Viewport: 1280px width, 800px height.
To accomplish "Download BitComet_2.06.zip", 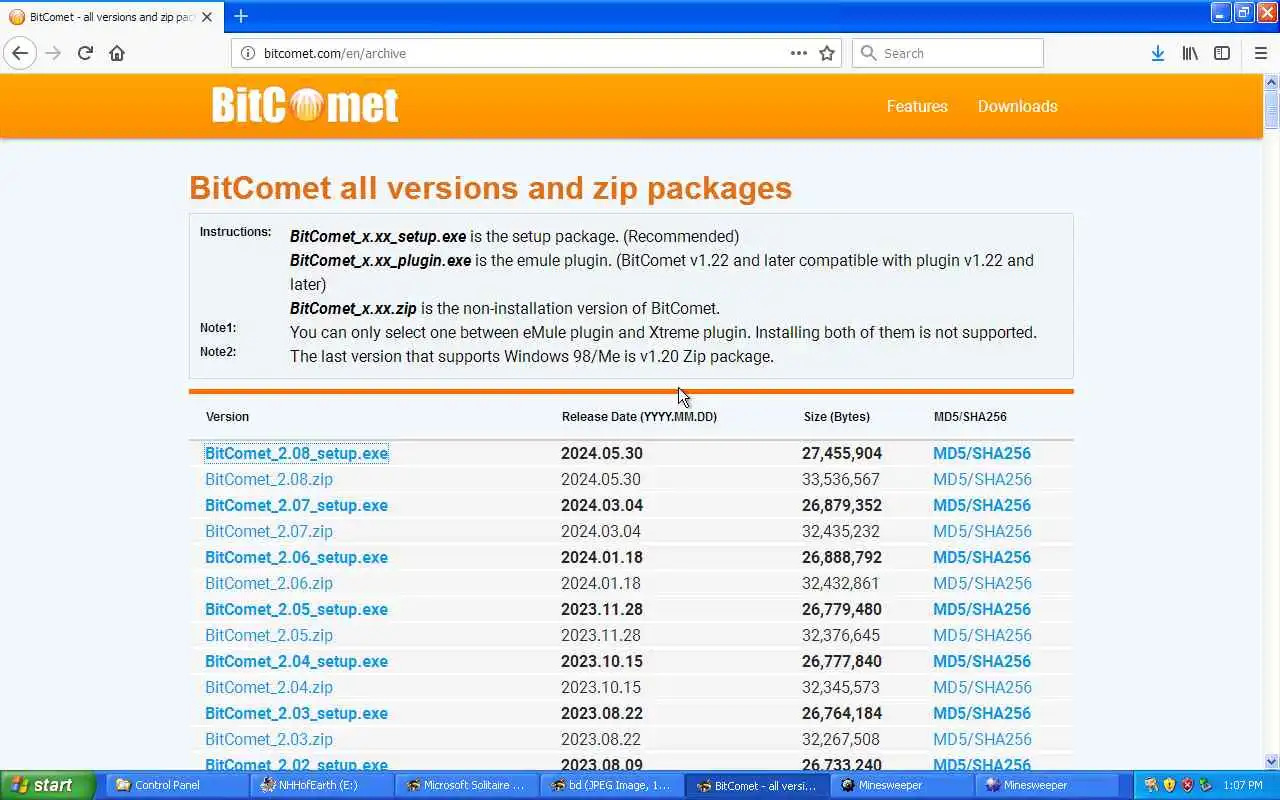I will click(269, 583).
